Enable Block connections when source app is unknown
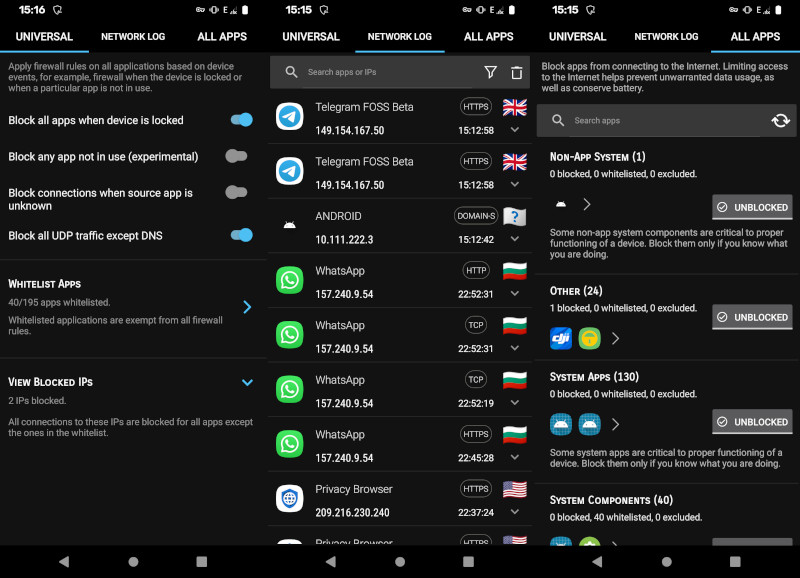The height and width of the screenshot is (578, 800). [236, 192]
